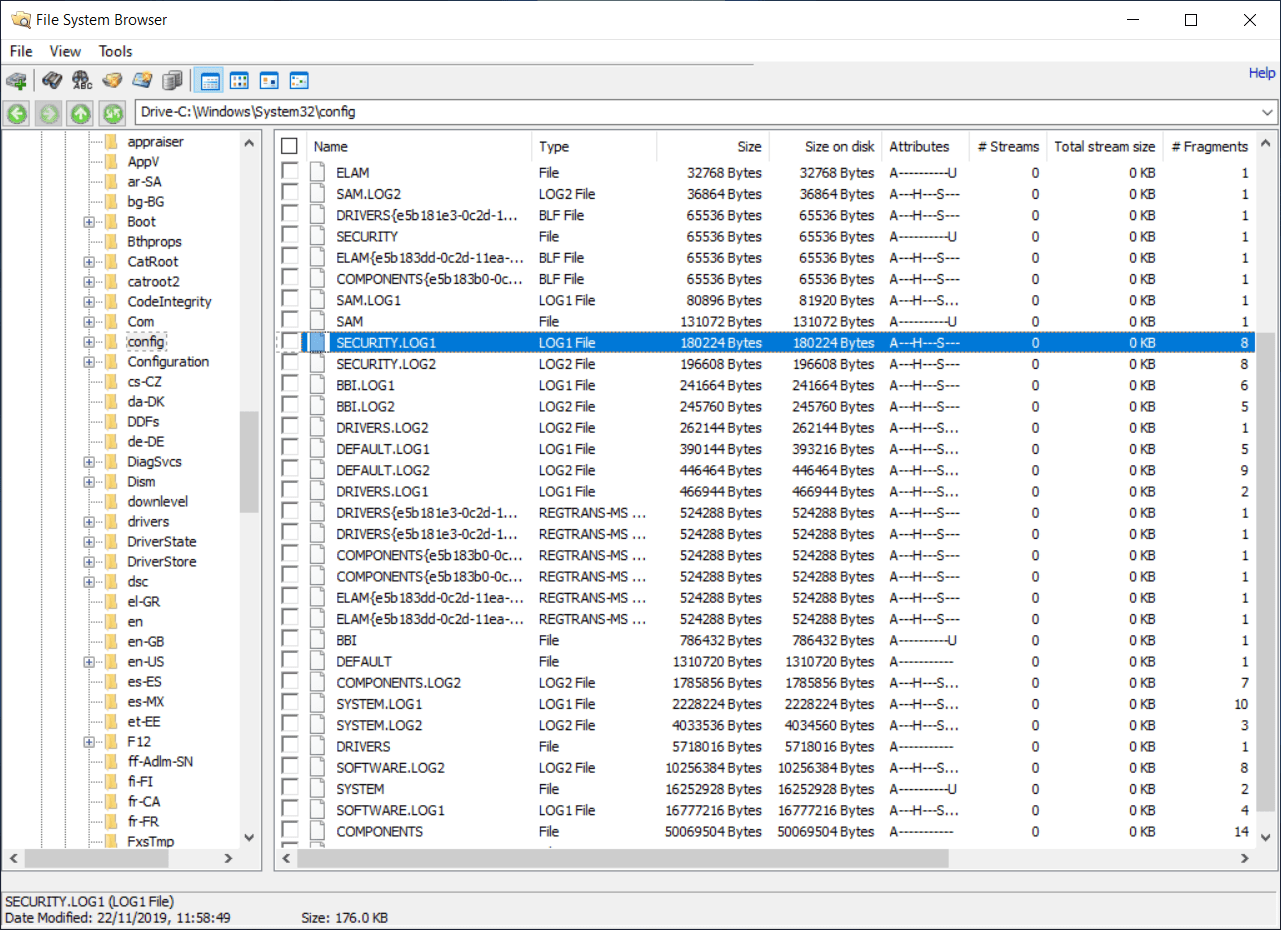The width and height of the screenshot is (1281, 930).
Task: Click the export files toolbar icon
Action: pyautogui.click(x=111, y=80)
